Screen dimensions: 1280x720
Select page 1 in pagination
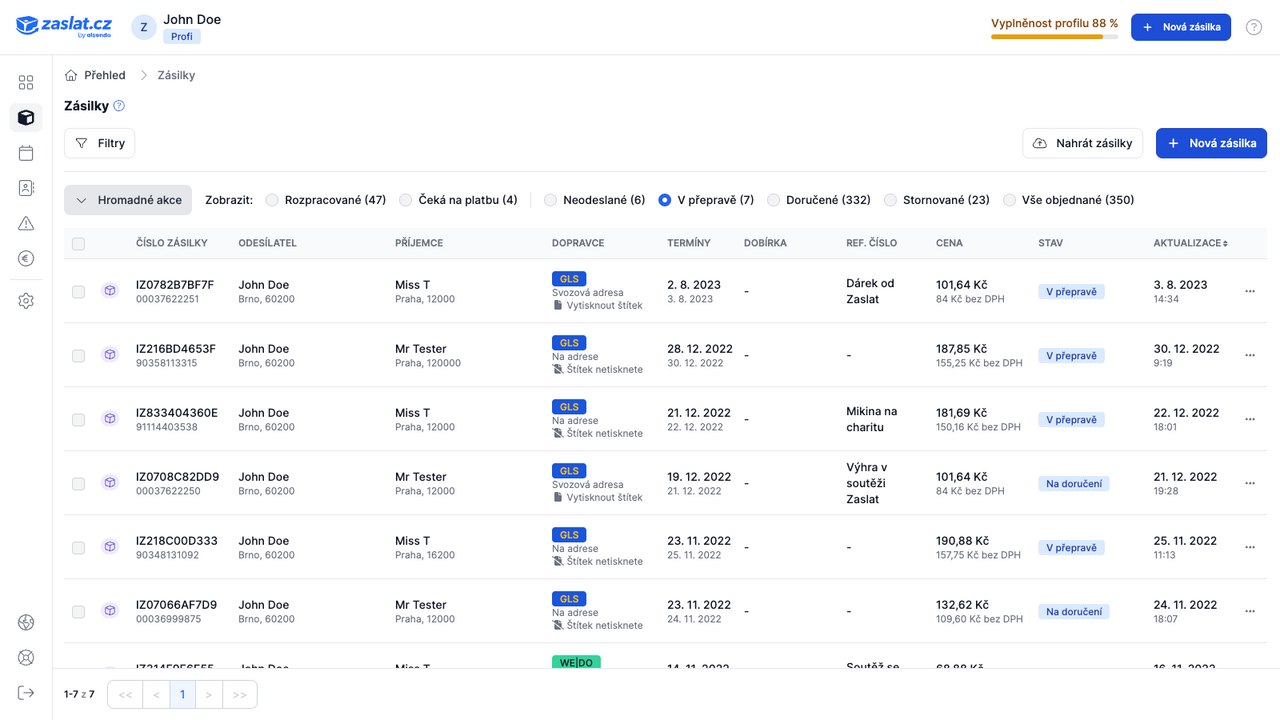pos(182,694)
